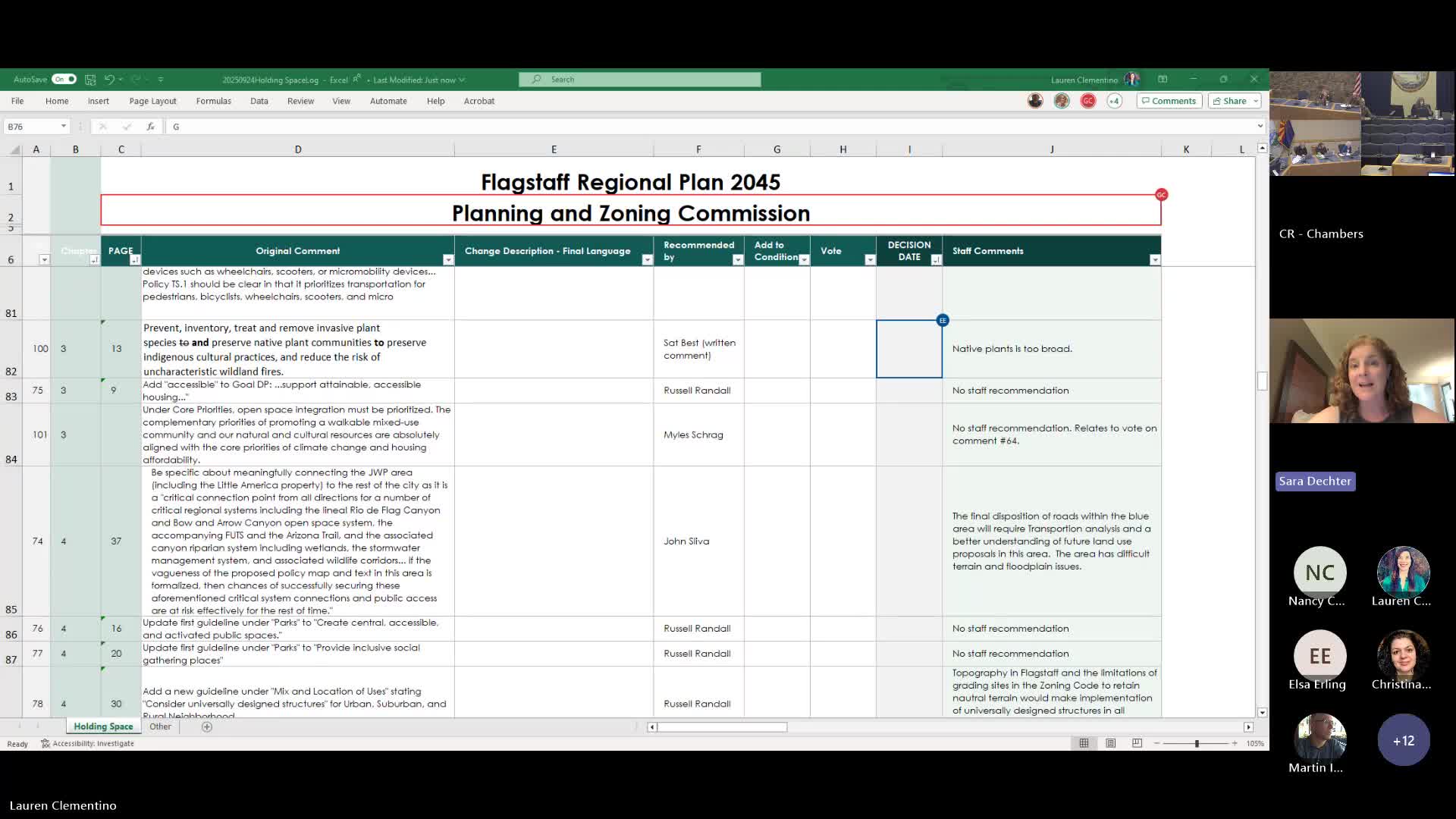The image size is (1456, 819).
Task: Open the Staff Comments filter dropdown
Action: point(1154,260)
